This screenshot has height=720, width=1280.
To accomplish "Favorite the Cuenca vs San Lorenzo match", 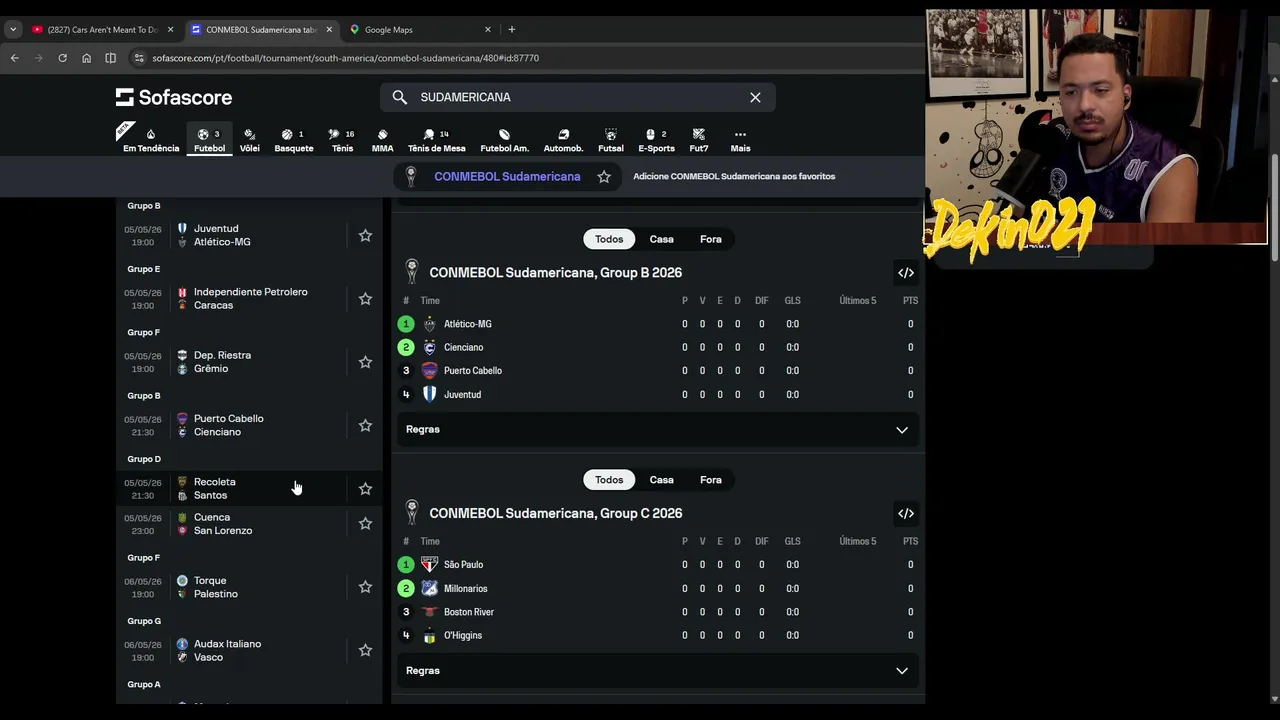I will (x=365, y=523).
